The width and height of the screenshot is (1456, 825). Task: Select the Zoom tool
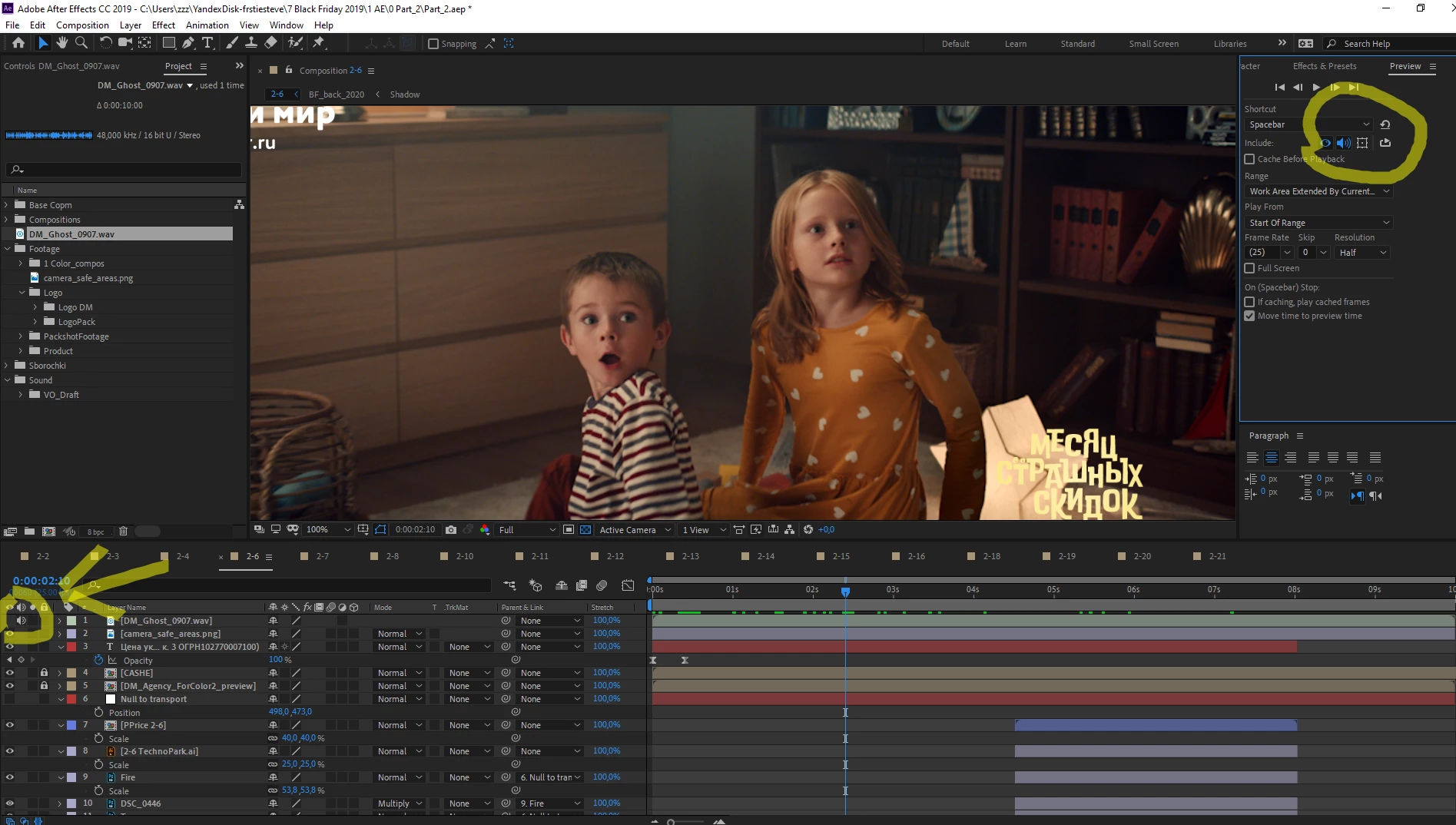(81, 43)
